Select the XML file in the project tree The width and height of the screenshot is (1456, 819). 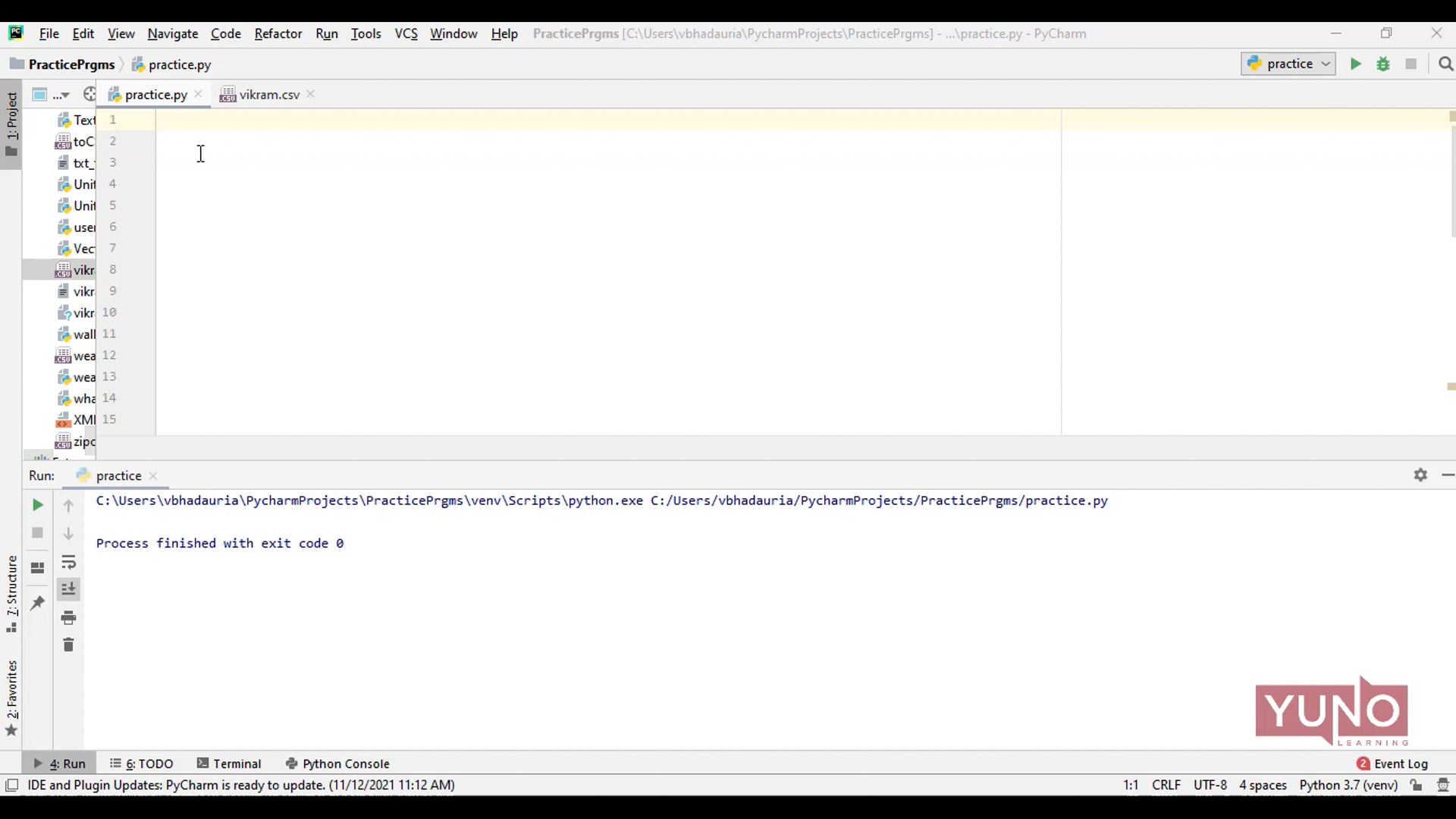76,420
